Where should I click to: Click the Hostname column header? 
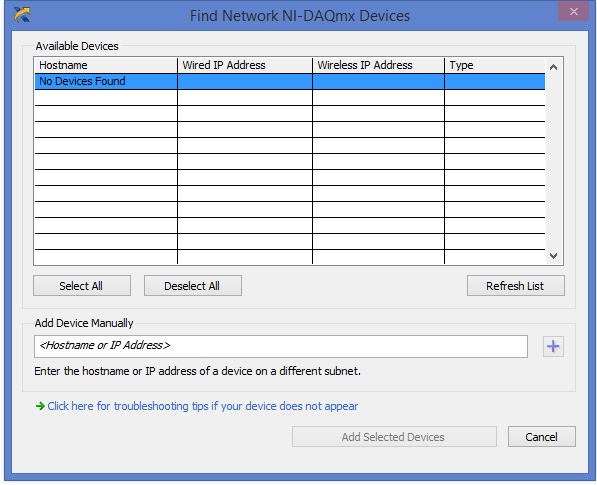pos(106,65)
